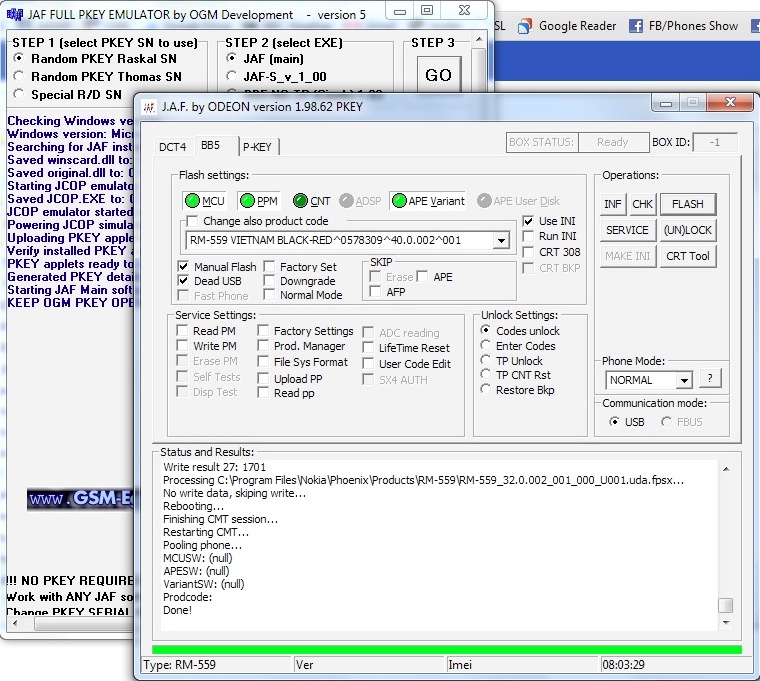Enable Change also product code checkbox

pyautogui.click(x=192, y=222)
